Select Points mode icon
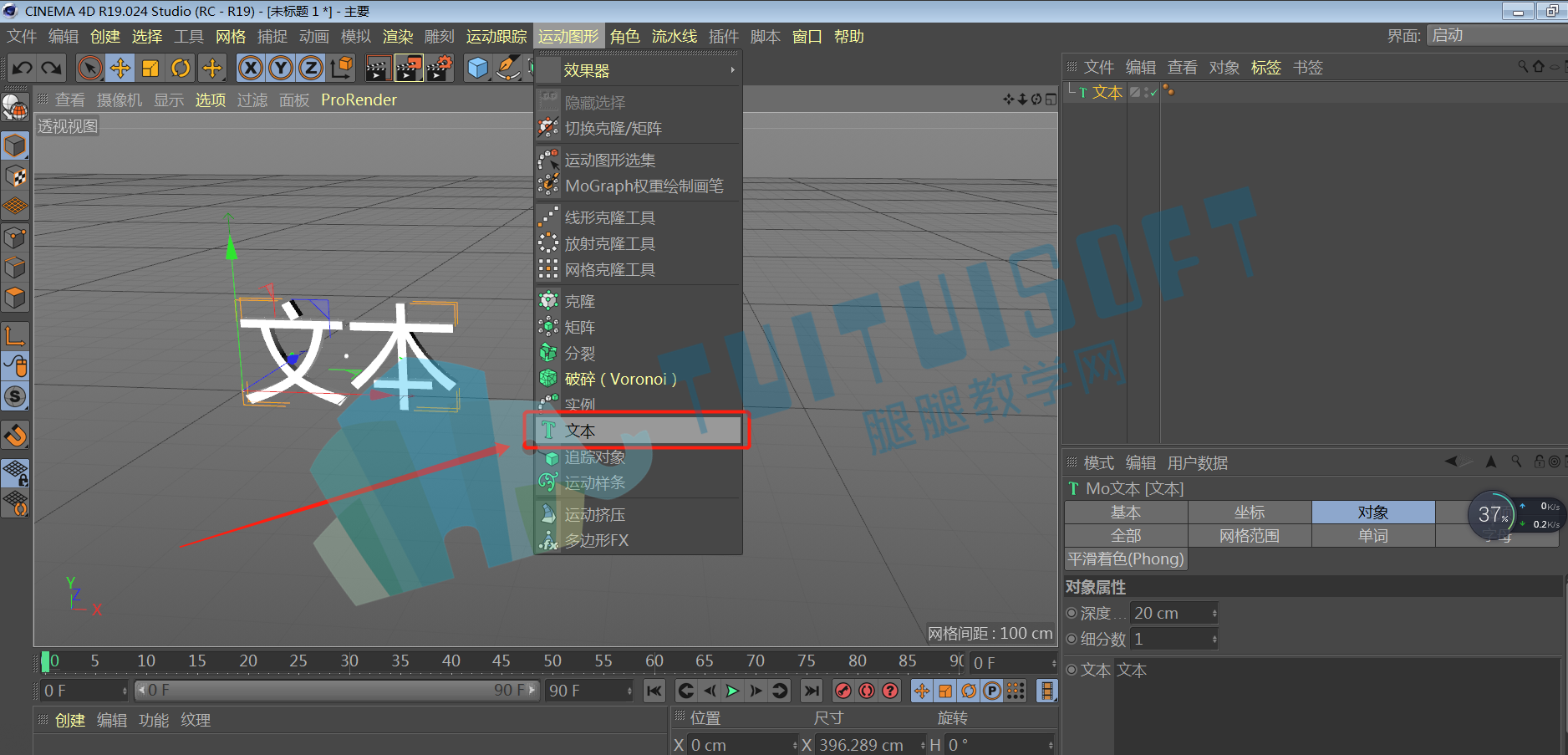 point(15,237)
